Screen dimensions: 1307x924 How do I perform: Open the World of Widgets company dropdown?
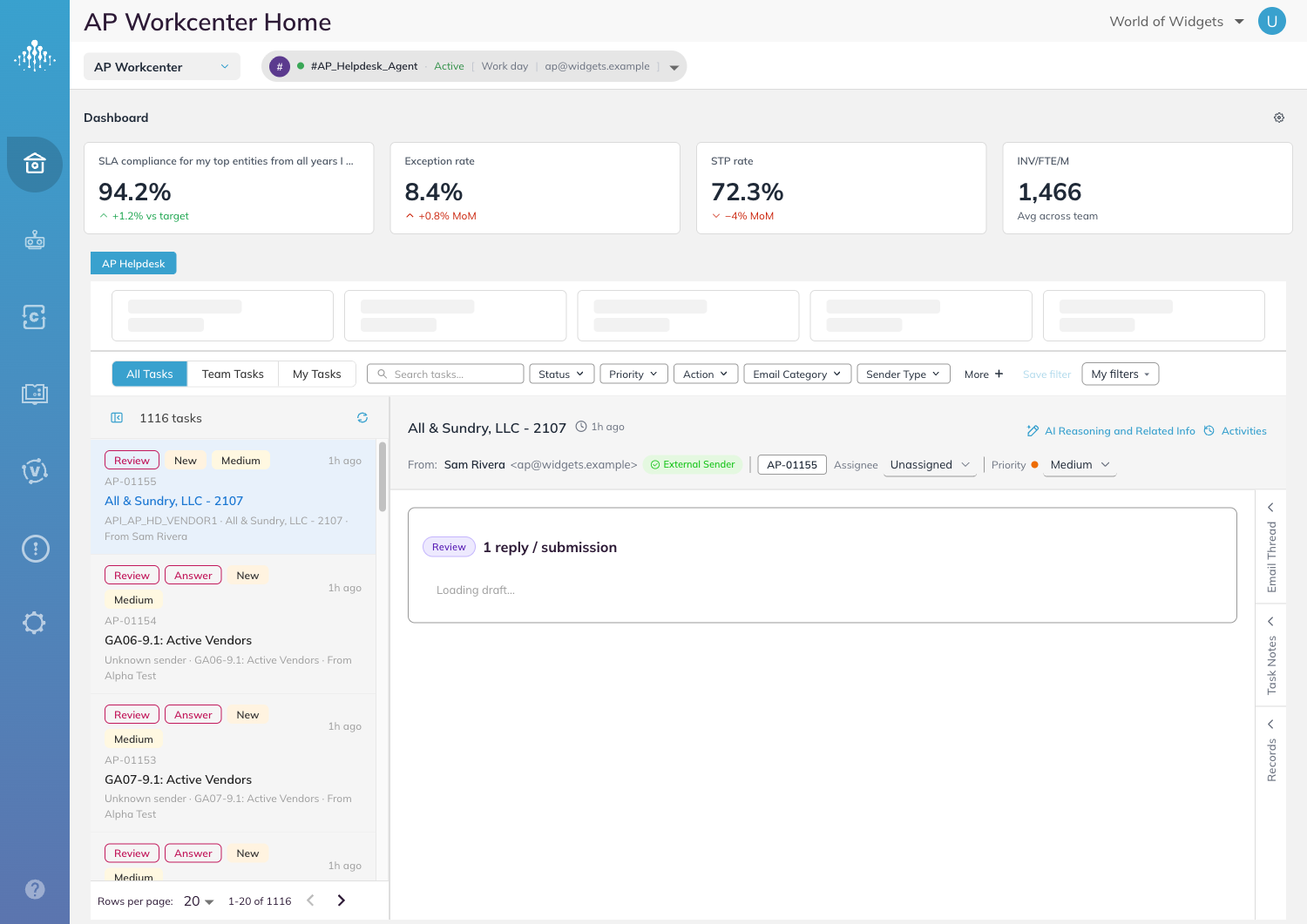click(x=1176, y=22)
